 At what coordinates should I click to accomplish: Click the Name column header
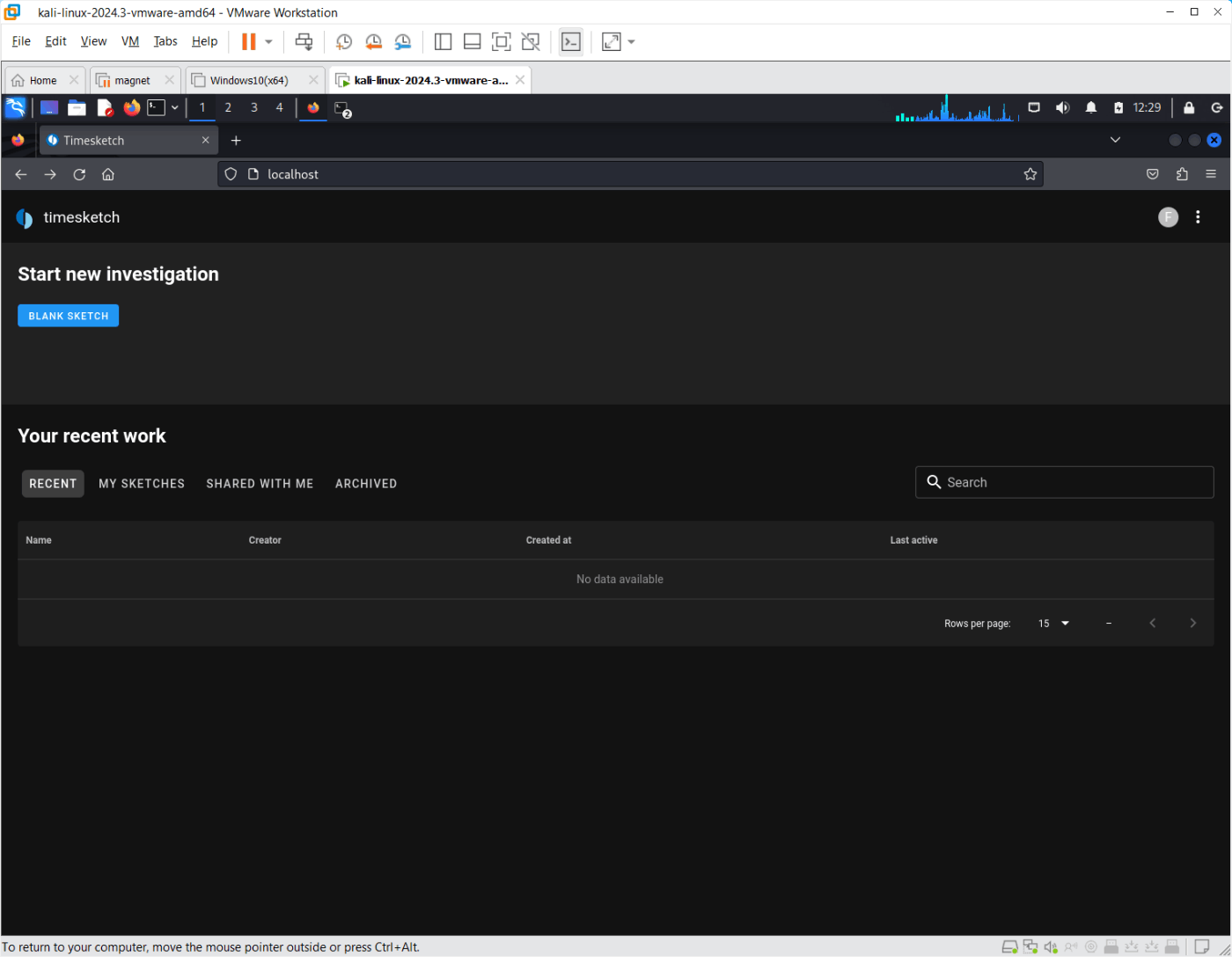[x=39, y=540]
